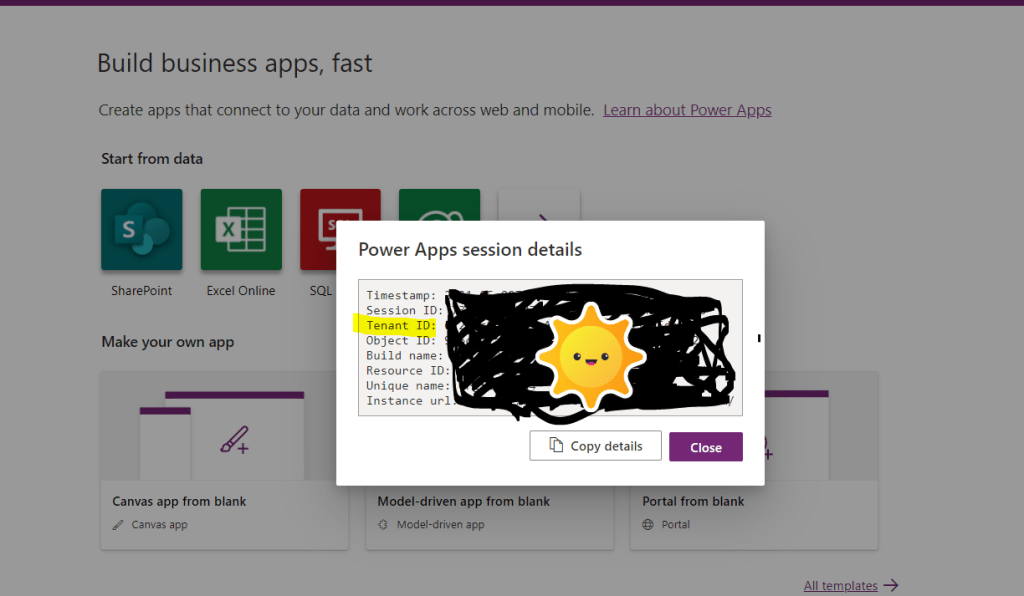Select Canvas app from blank title

point(179,501)
